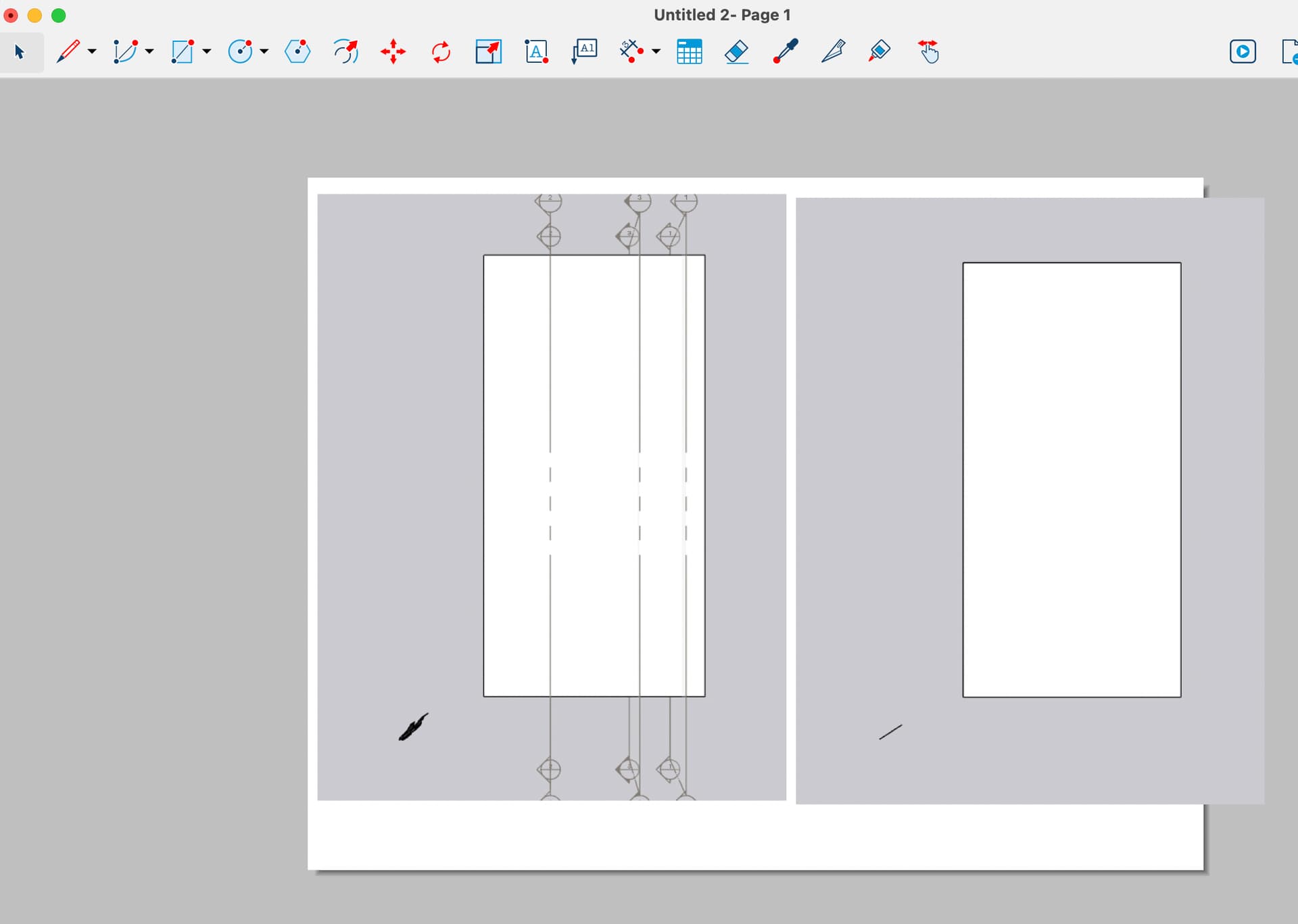
Task: Select the eyedropper Style tool
Action: 785,52
